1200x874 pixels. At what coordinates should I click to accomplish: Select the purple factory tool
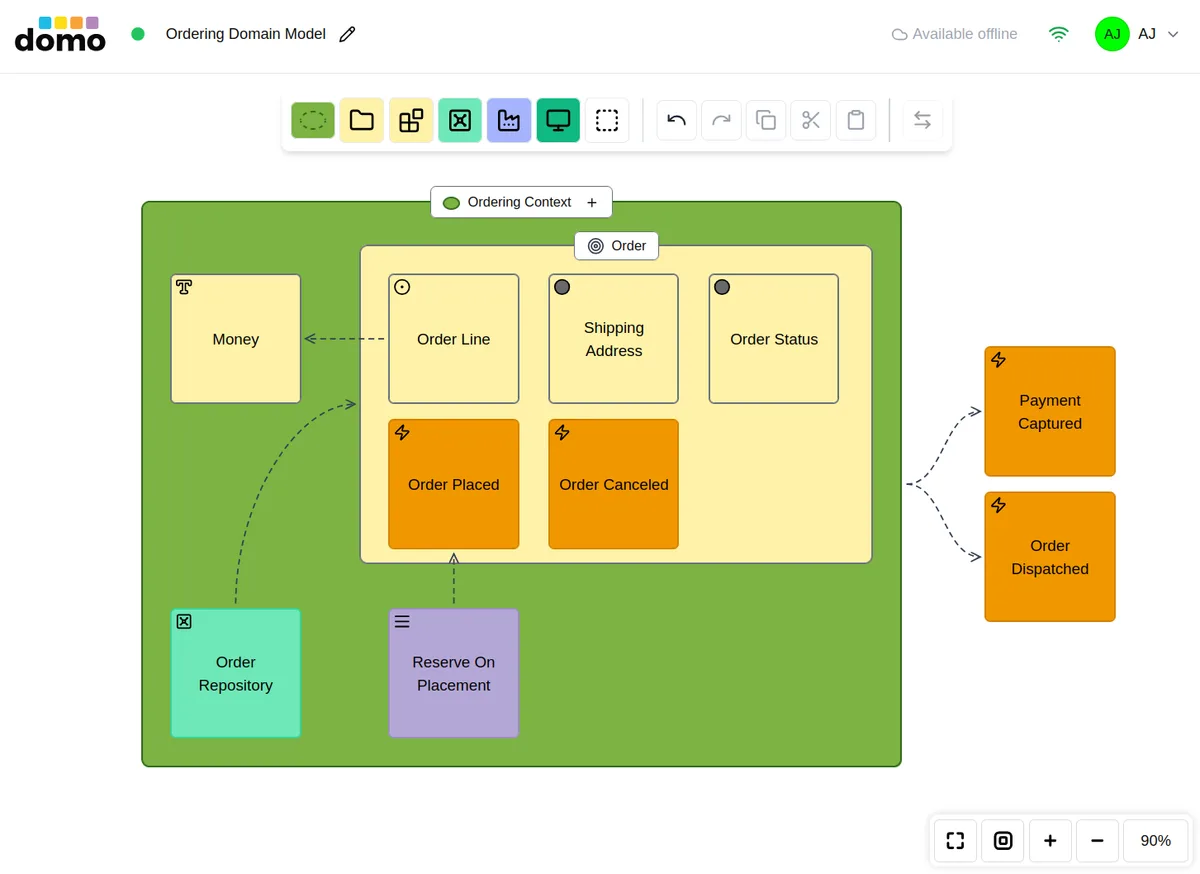coord(509,121)
